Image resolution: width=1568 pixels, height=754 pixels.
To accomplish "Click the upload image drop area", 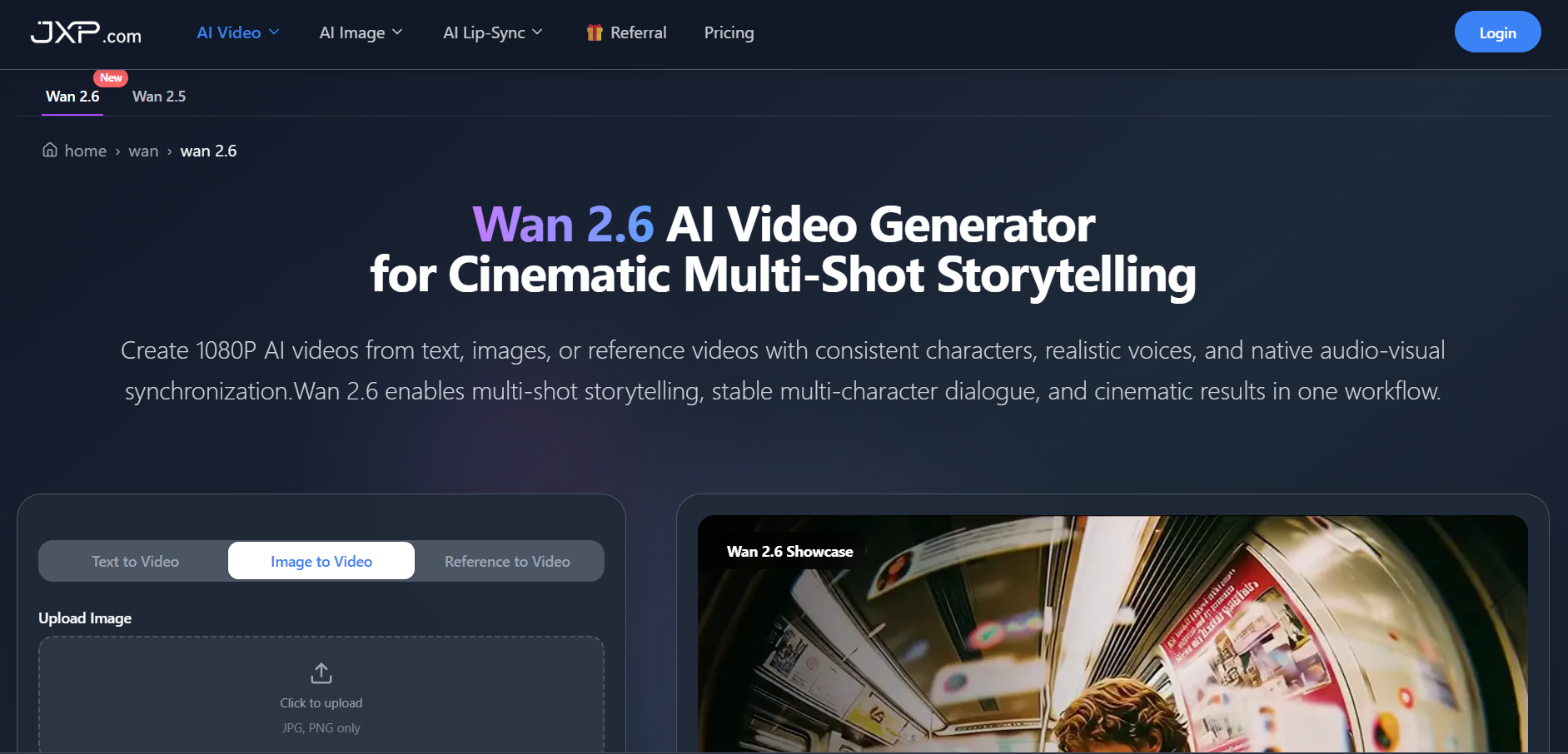I will (321, 695).
